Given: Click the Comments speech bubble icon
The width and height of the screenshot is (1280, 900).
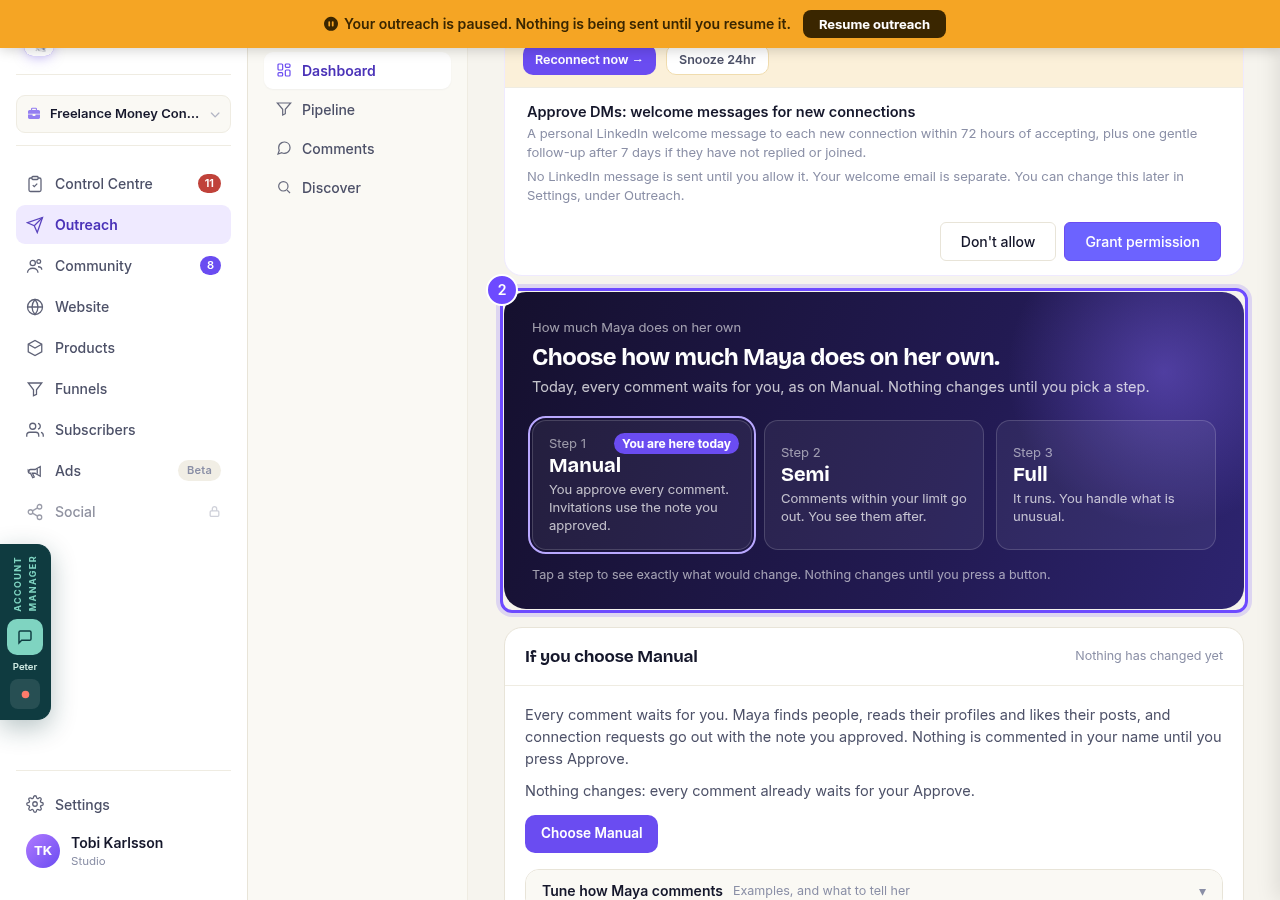Looking at the screenshot, I should [284, 148].
